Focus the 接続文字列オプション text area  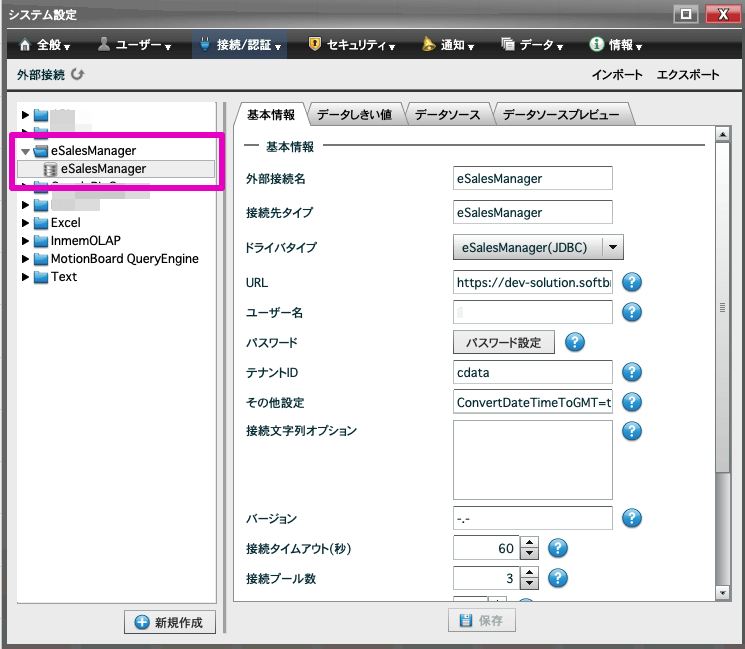click(533, 460)
